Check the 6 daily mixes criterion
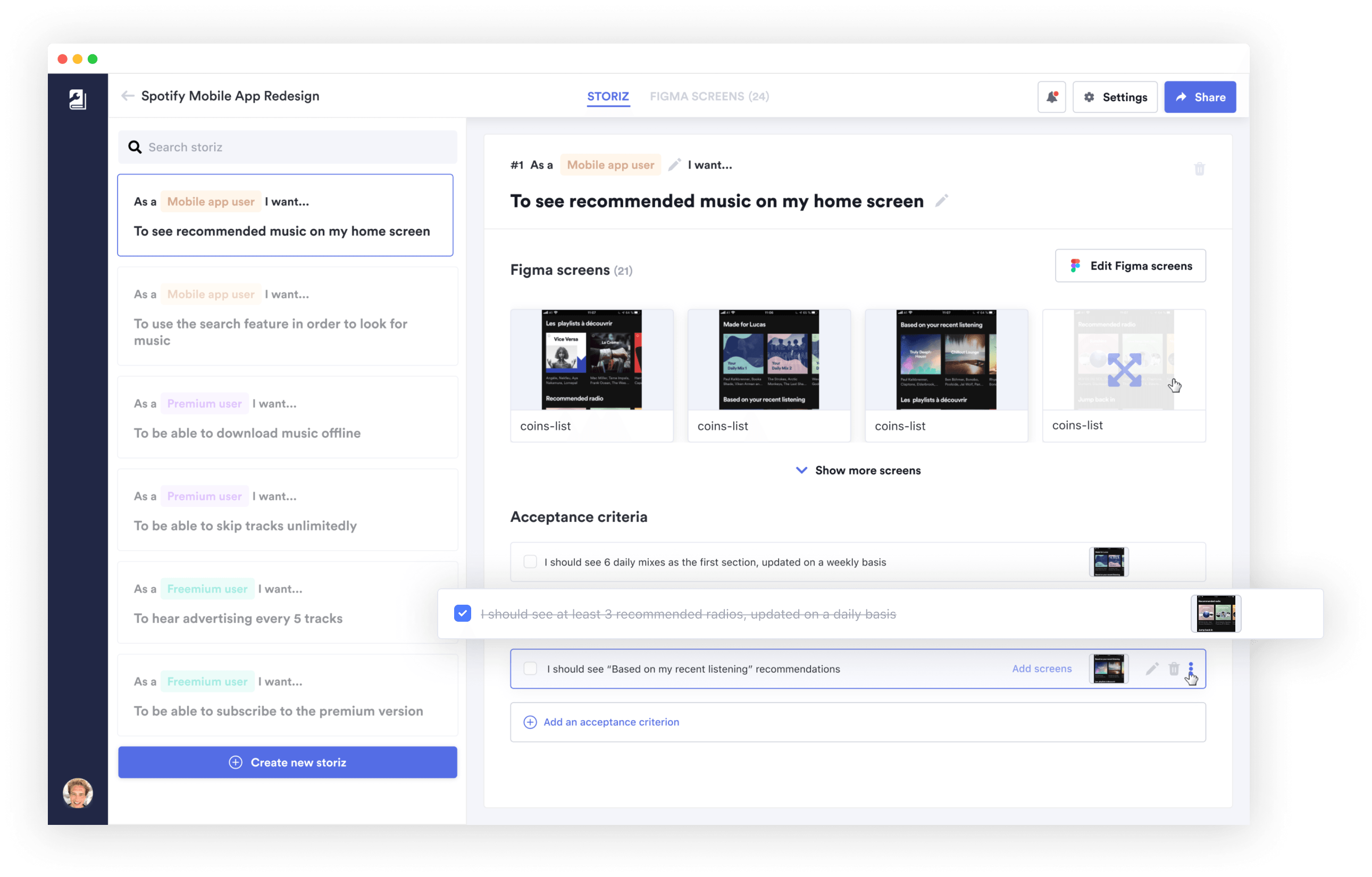Screen dimensions: 1372x877 (x=530, y=562)
